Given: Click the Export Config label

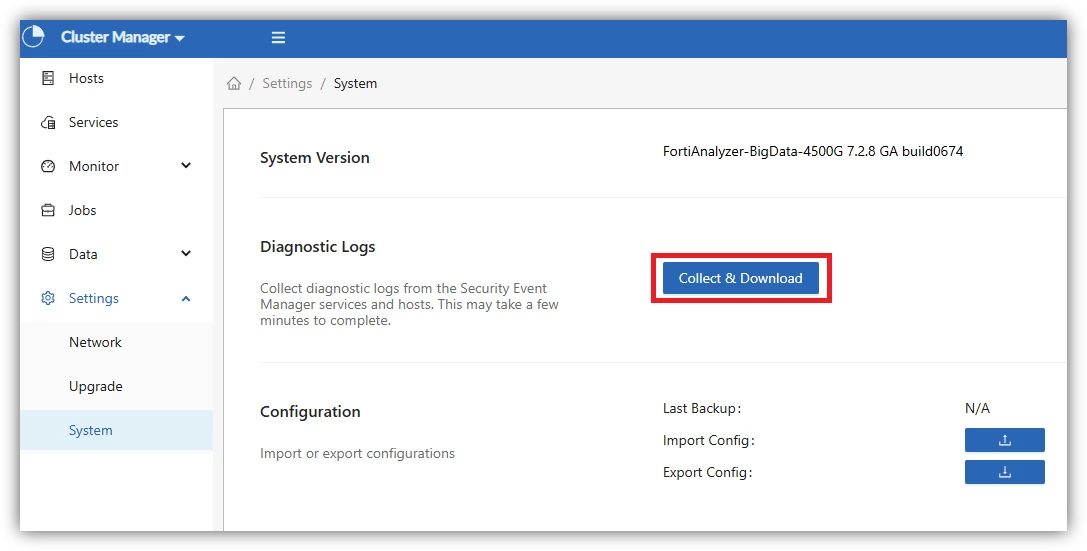Looking at the screenshot, I should click(x=707, y=473).
